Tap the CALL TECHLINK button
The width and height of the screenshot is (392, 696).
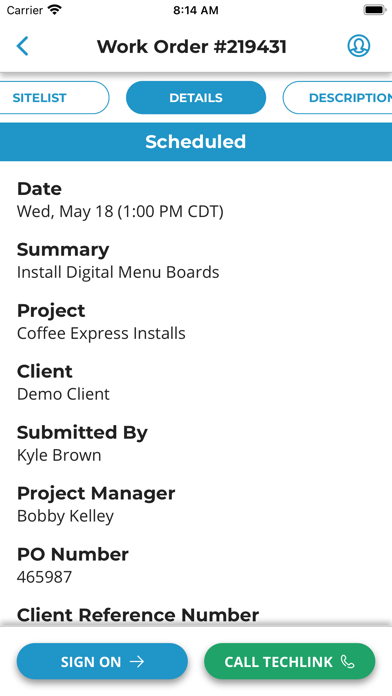[289, 661]
